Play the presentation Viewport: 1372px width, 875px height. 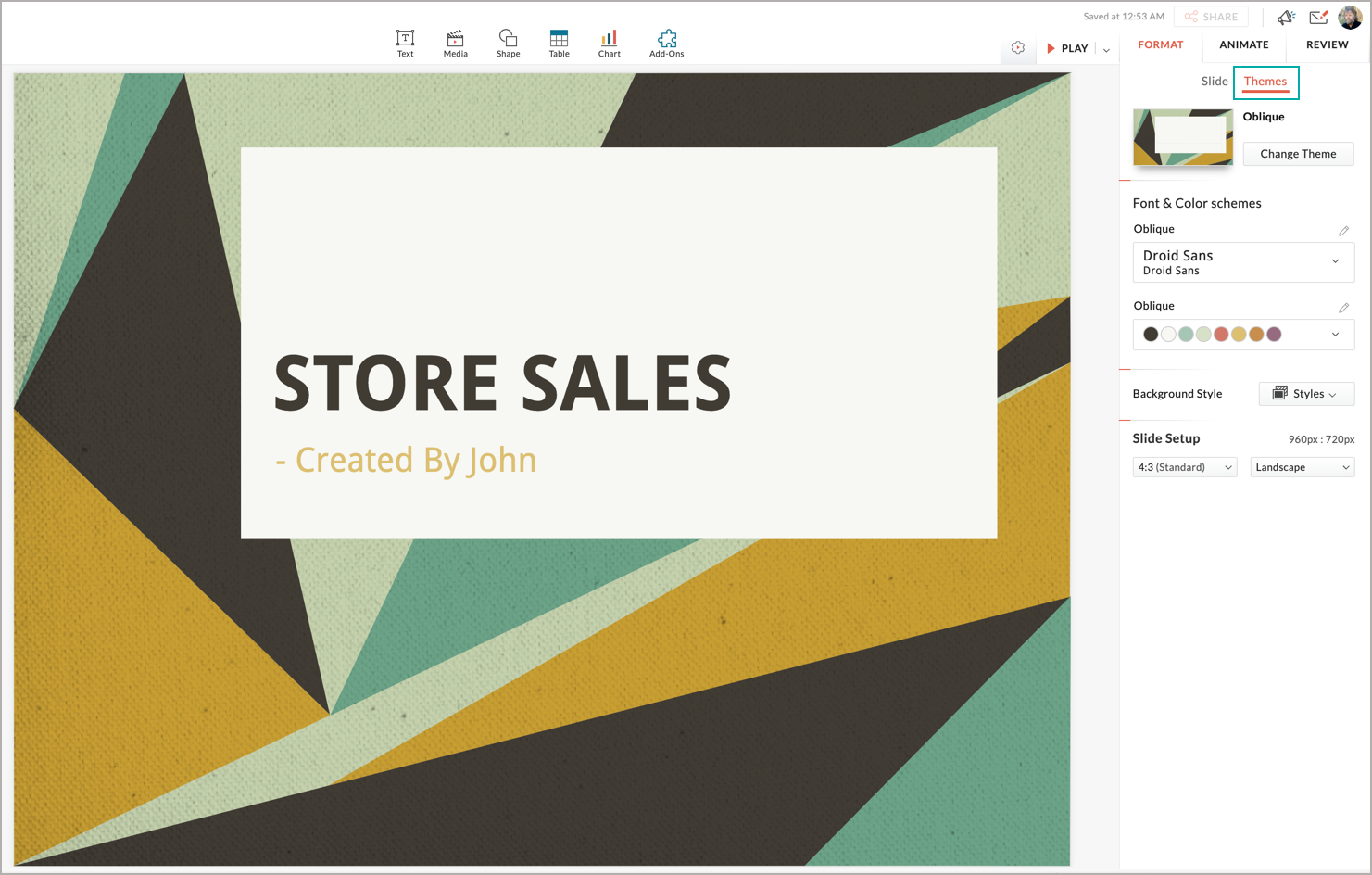tap(1067, 48)
